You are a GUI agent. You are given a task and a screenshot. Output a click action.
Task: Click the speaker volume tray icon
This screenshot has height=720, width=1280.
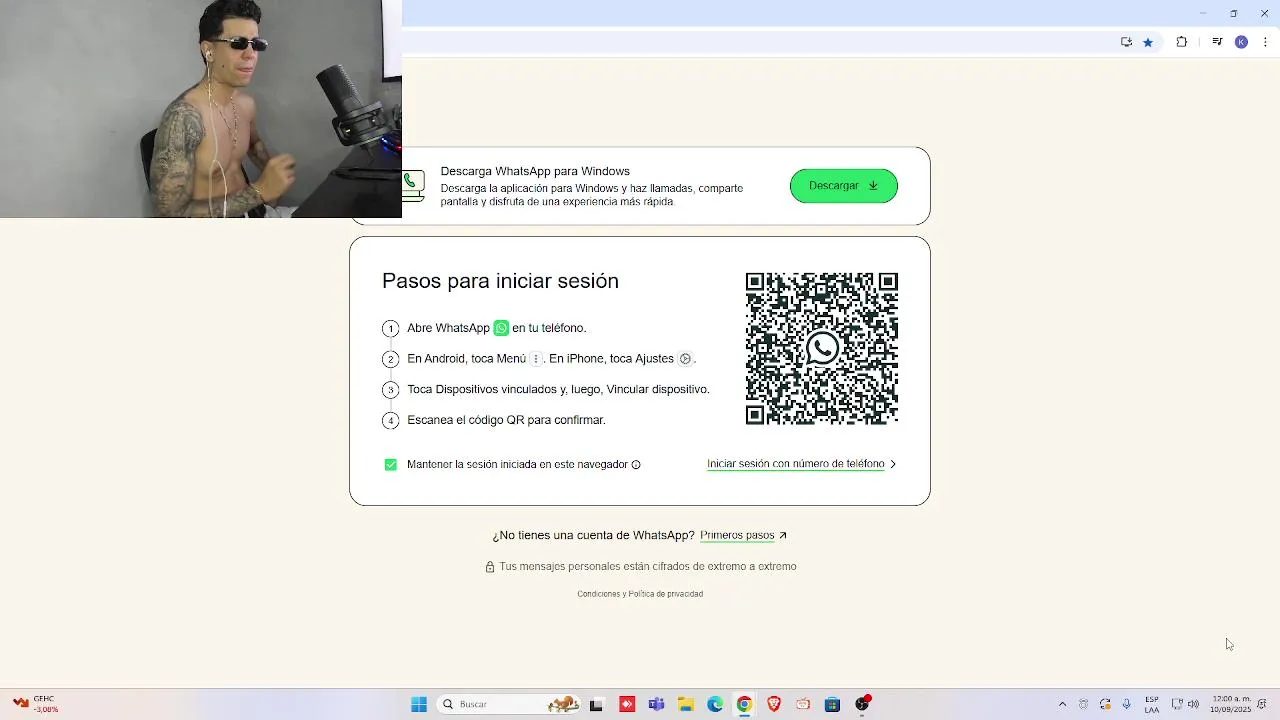coord(1193,704)
